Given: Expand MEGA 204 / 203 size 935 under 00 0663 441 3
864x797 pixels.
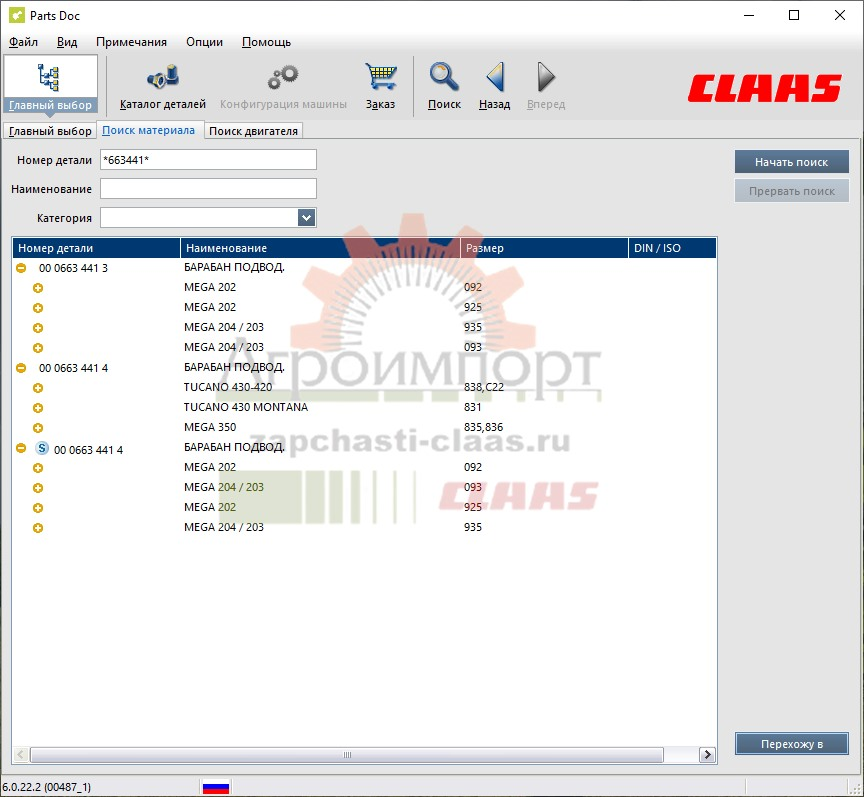Looking at the screenshot, I should pyautogui.click(x=38, y=328).
